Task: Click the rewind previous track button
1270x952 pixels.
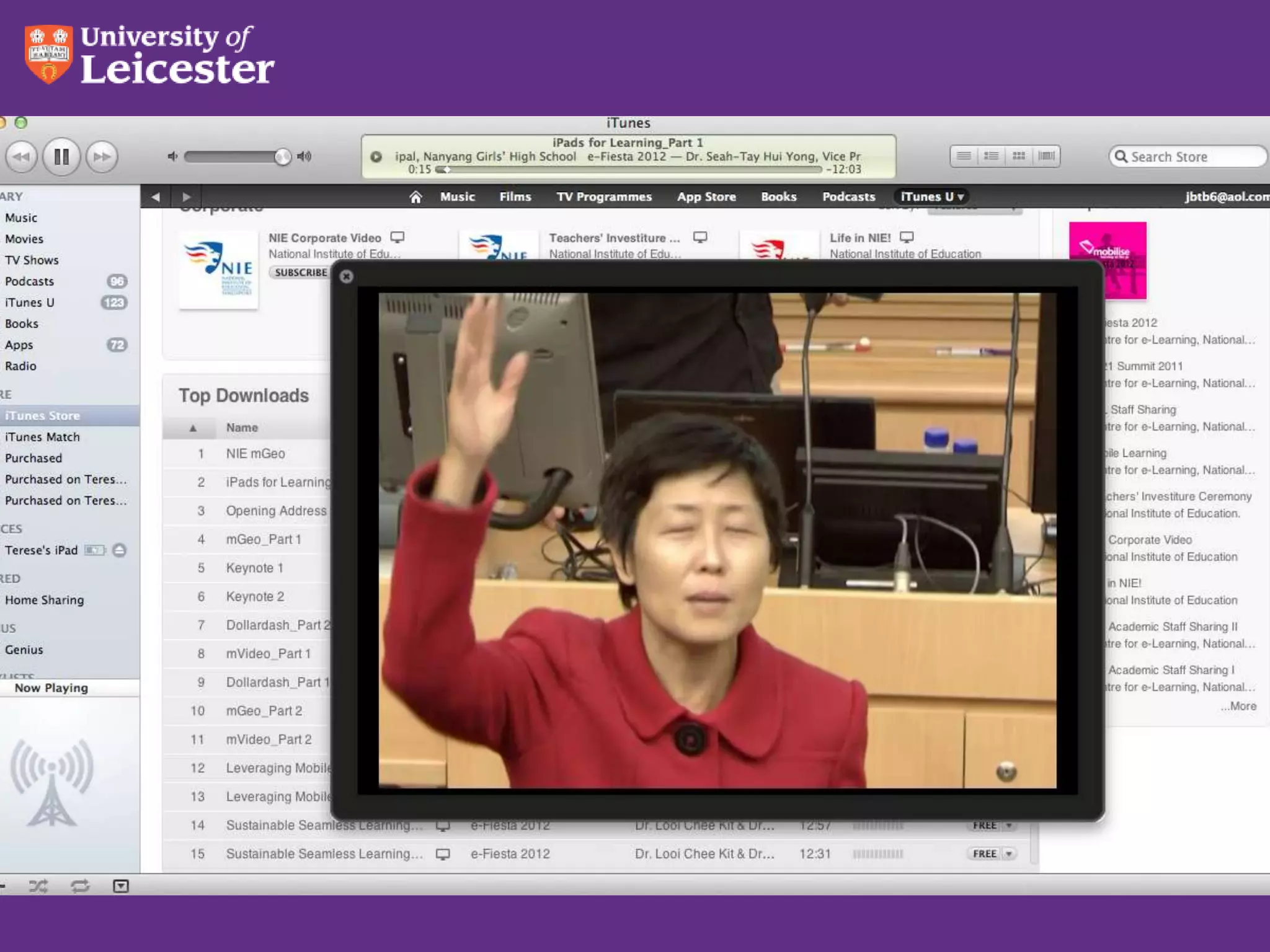Action: click(21, 157)
